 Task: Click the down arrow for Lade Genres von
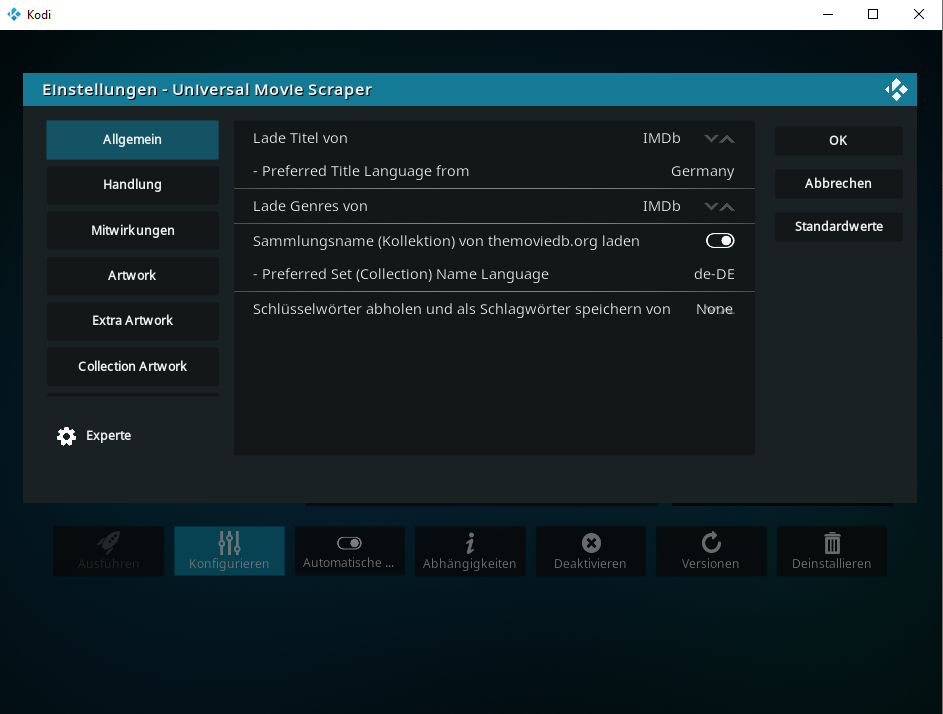(x=711, y=207)
